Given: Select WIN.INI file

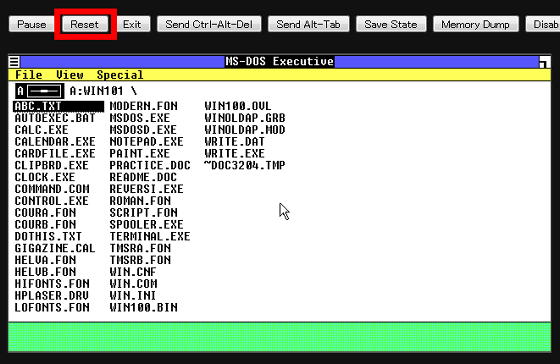Looking at the screenshot, I should pos(132,295).
